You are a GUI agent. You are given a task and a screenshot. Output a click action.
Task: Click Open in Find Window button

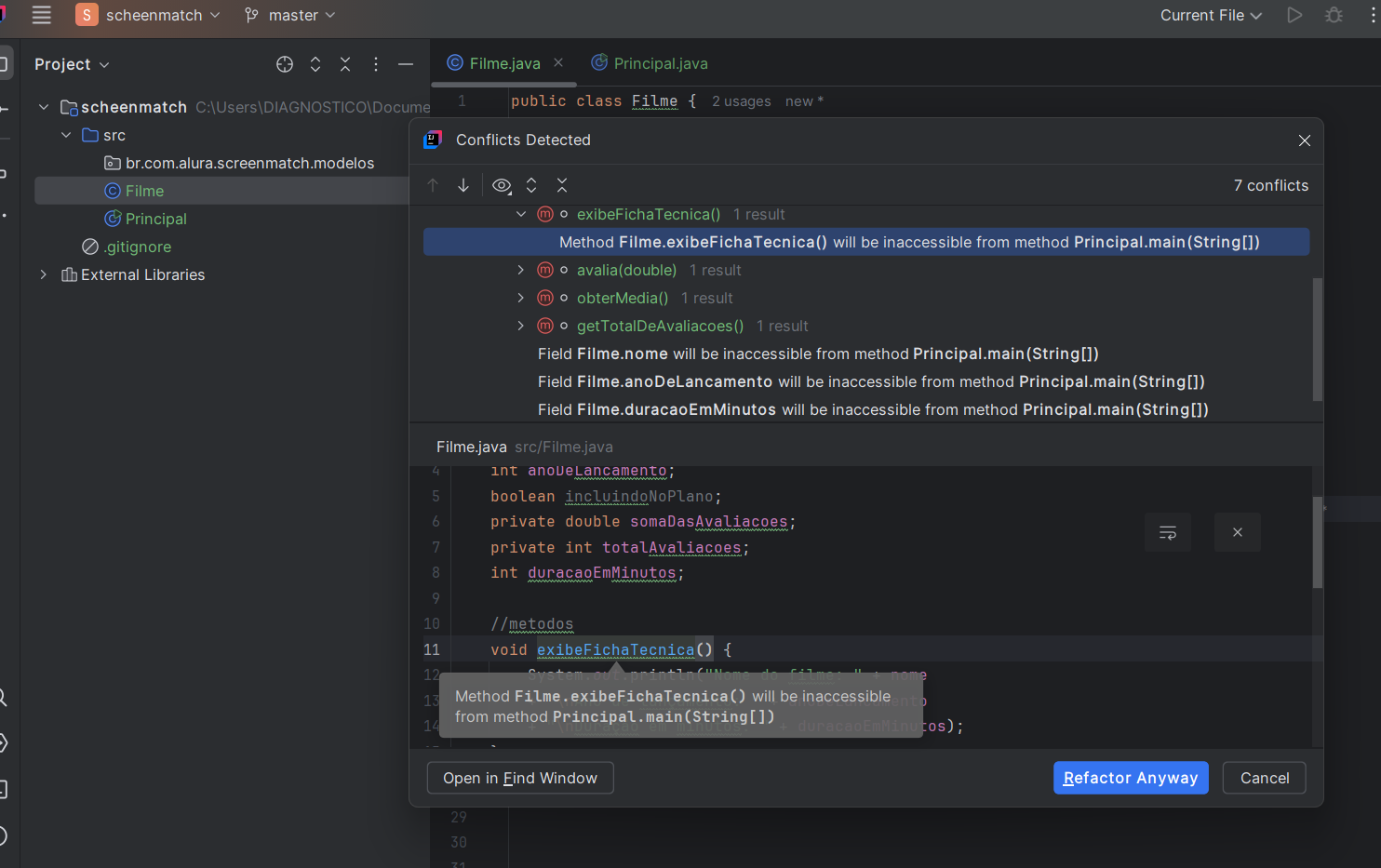520,778
